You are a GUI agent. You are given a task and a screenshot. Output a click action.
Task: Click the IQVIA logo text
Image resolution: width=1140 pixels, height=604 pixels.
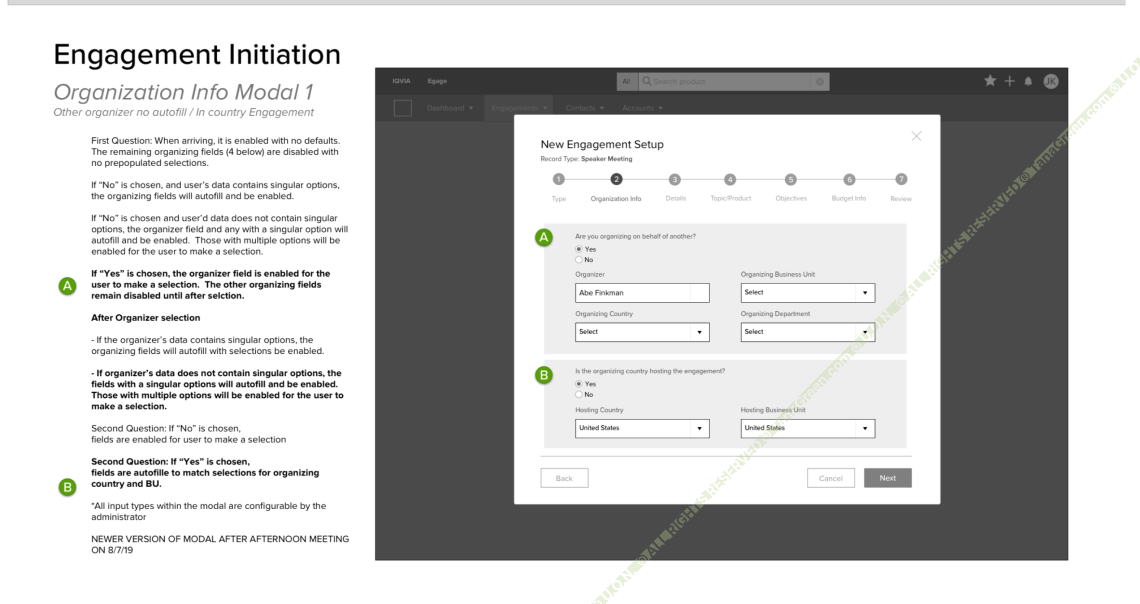click(x=401, y=81)
